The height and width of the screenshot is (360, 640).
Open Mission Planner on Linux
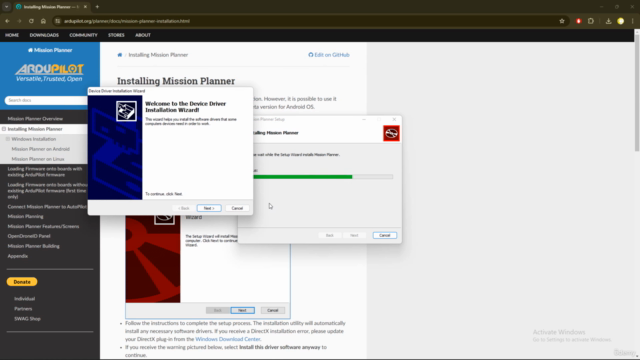38,159
